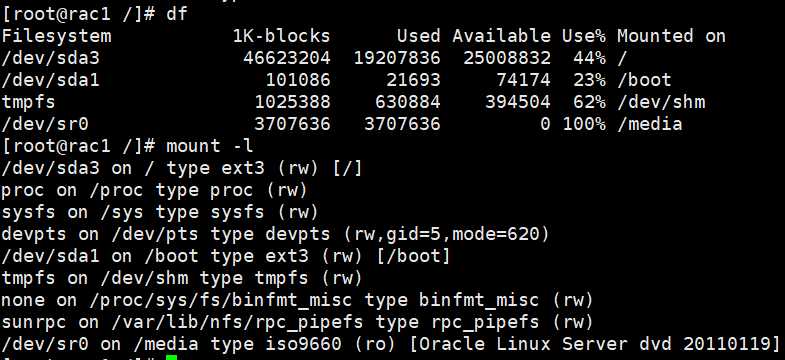Click '/boot' mount point in df output

pyautogui.click(x=644, y=80)
